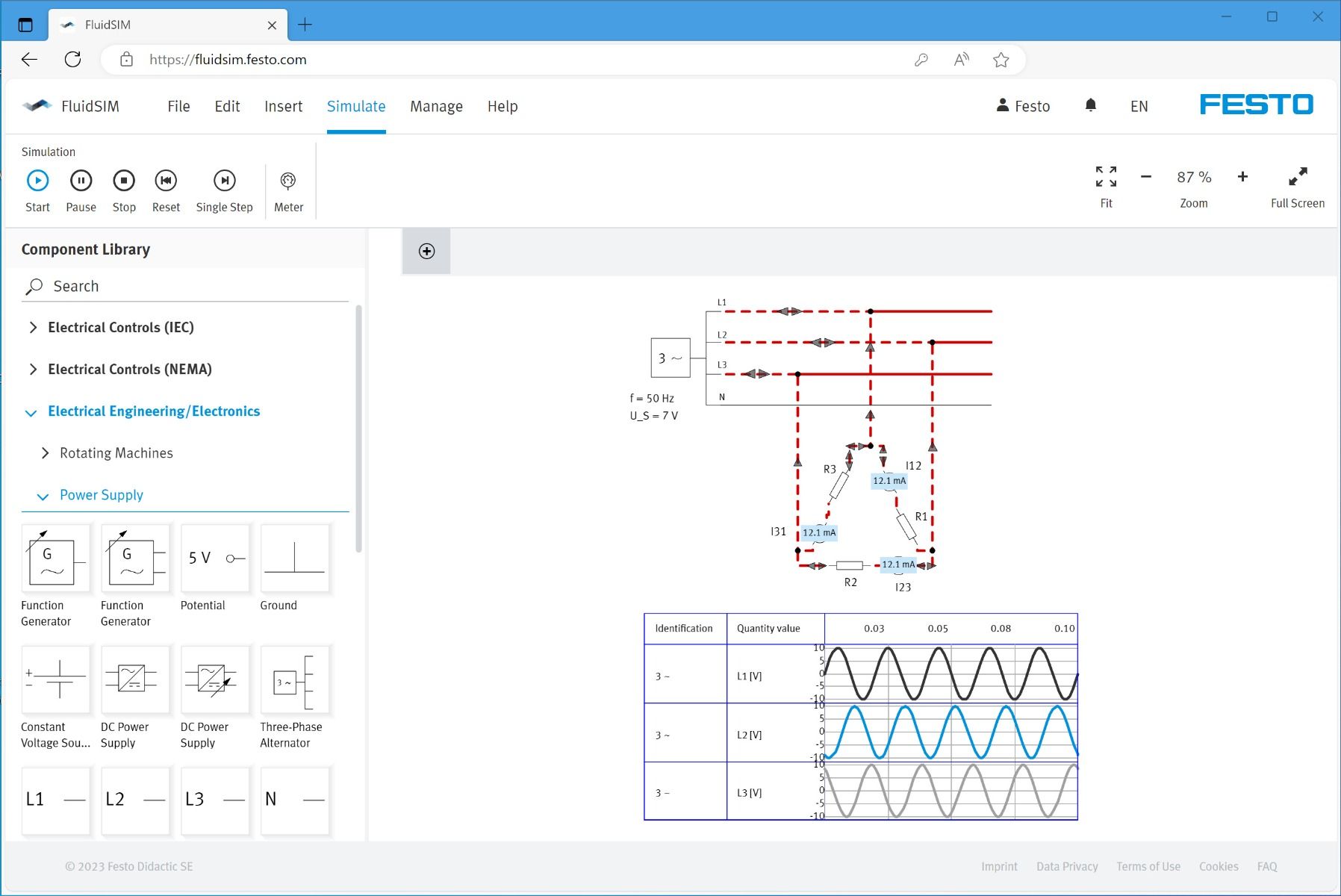Increase zoom with the plus button

[1242, 177]
